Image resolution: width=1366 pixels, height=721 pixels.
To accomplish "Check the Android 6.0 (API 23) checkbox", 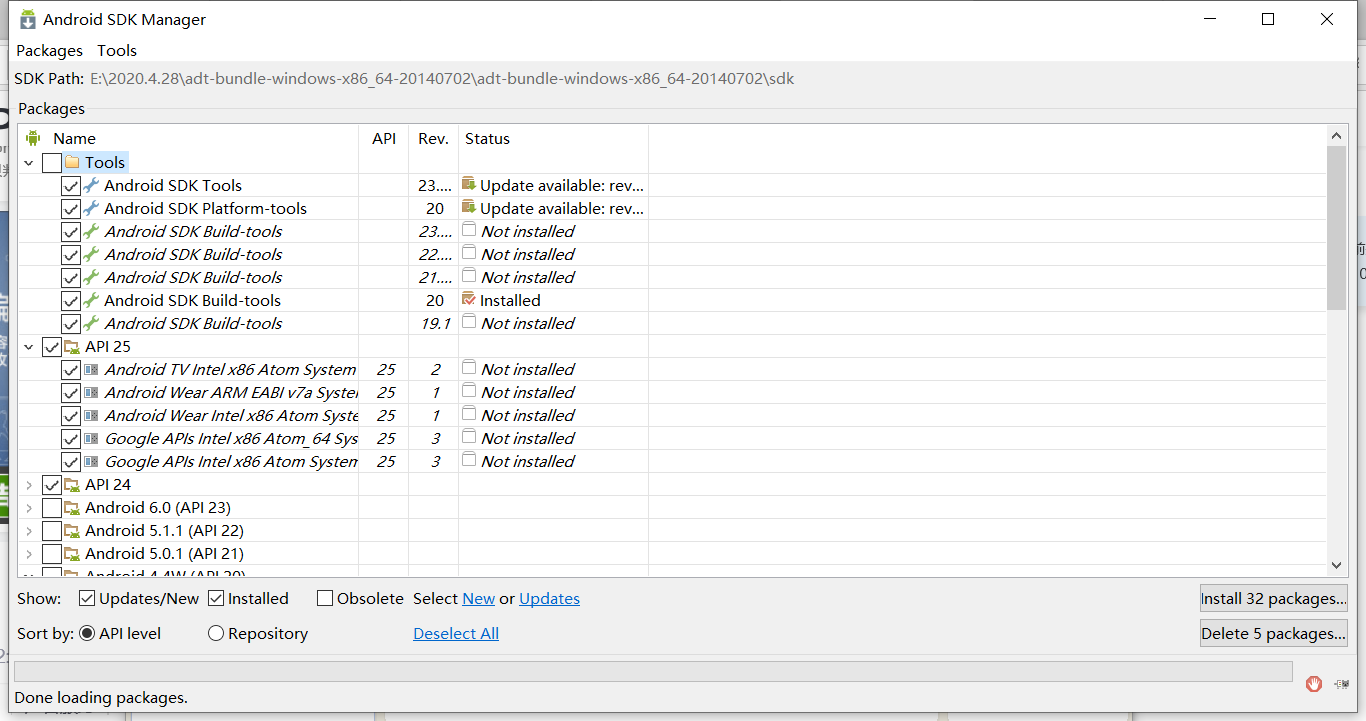I will [52, 508].
